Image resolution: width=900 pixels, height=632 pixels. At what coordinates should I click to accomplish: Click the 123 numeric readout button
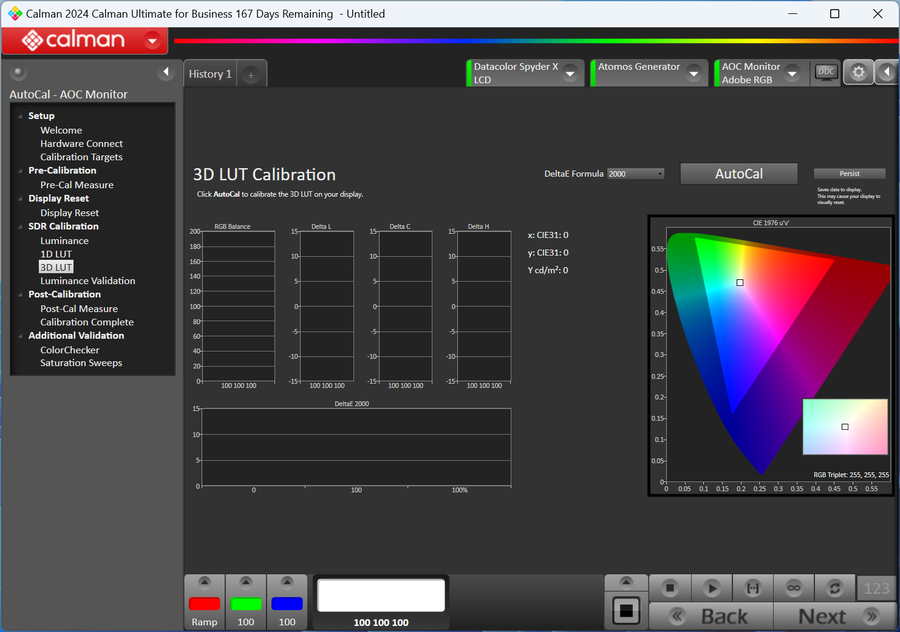click(876, 588)
